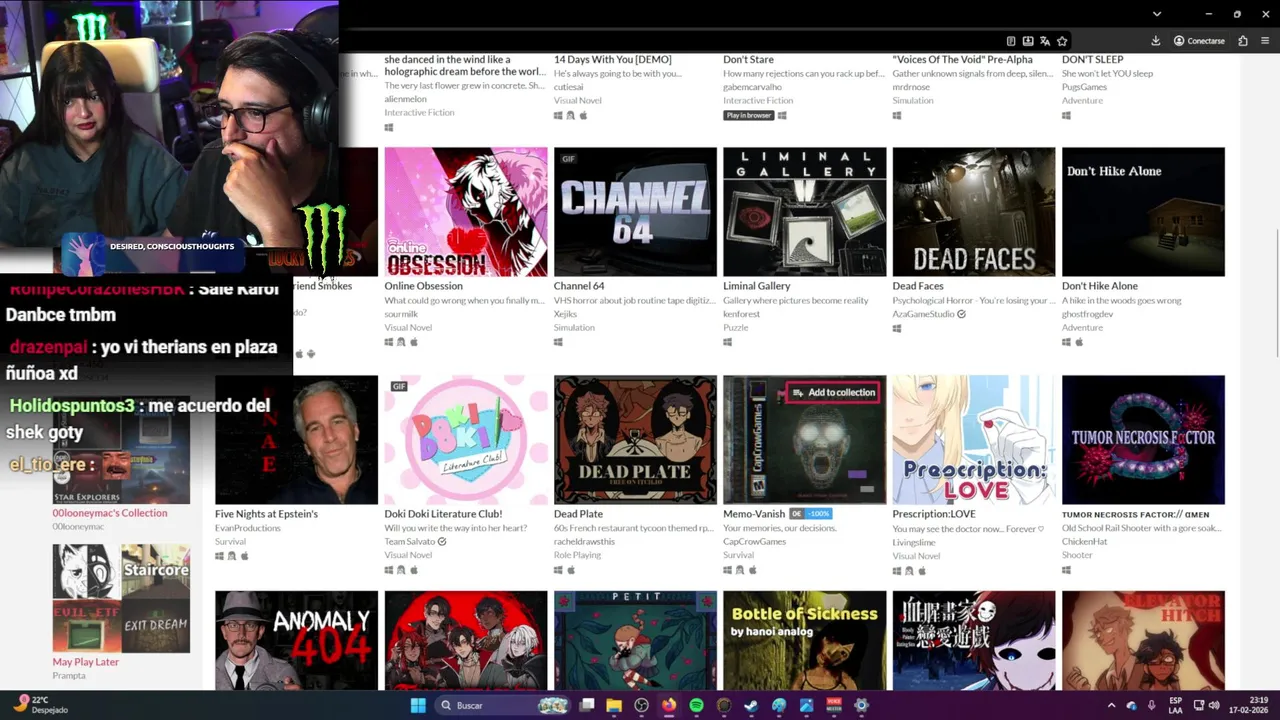Viewport: 1280px width, 720px height.
Task: Click the Online Obsession title link
Action: (423, 286)
